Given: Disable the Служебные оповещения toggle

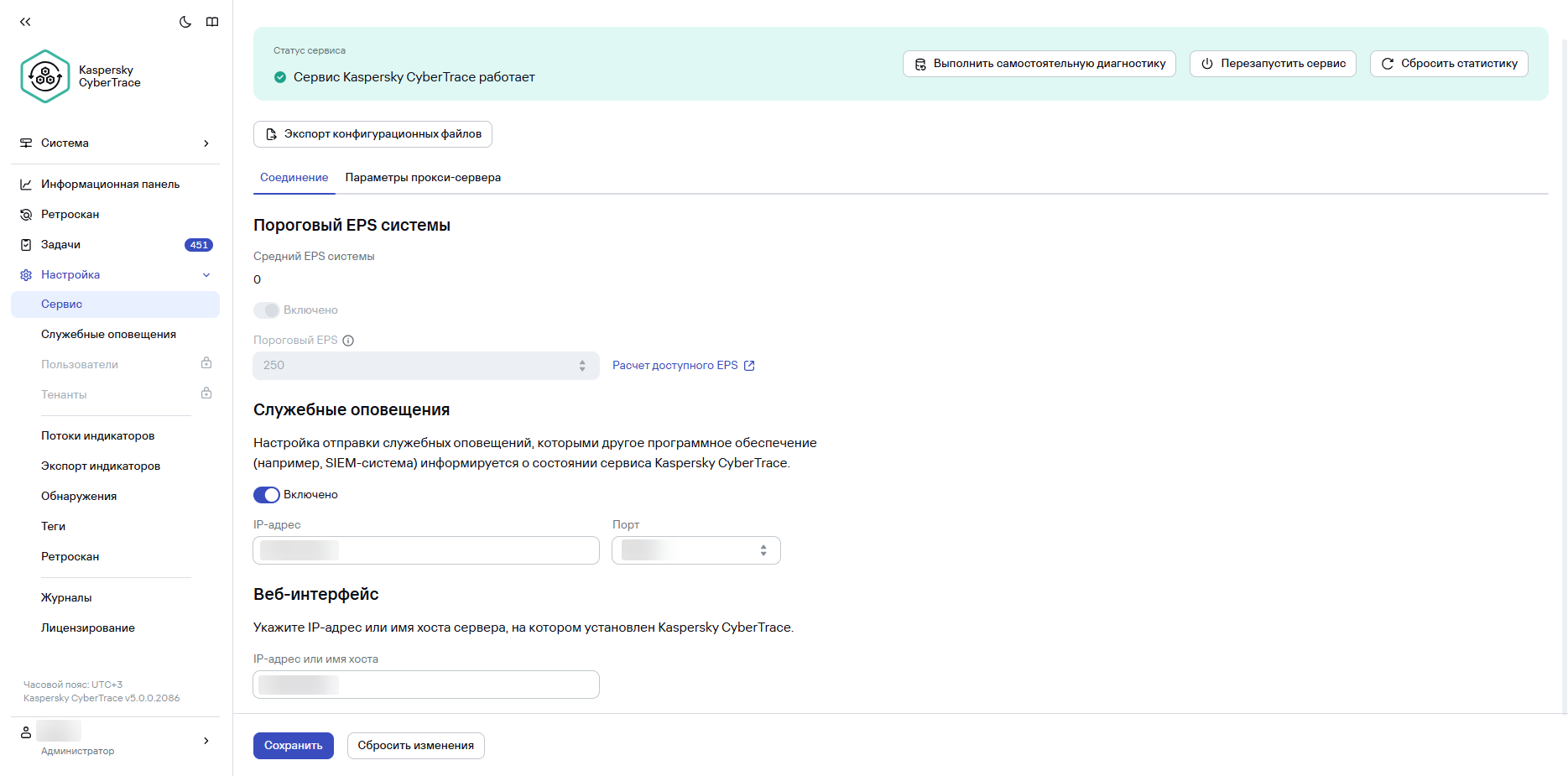Looking at the screenshot, I should coord(266,494).
